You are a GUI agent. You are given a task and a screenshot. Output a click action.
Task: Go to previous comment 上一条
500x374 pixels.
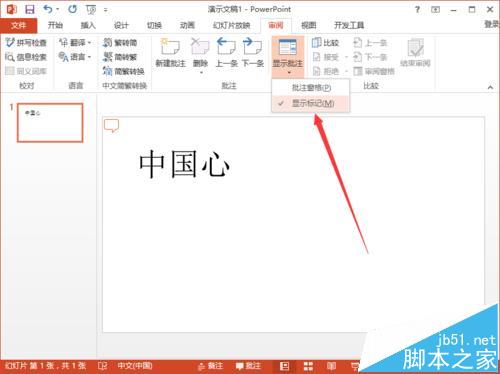click(226, 53)
